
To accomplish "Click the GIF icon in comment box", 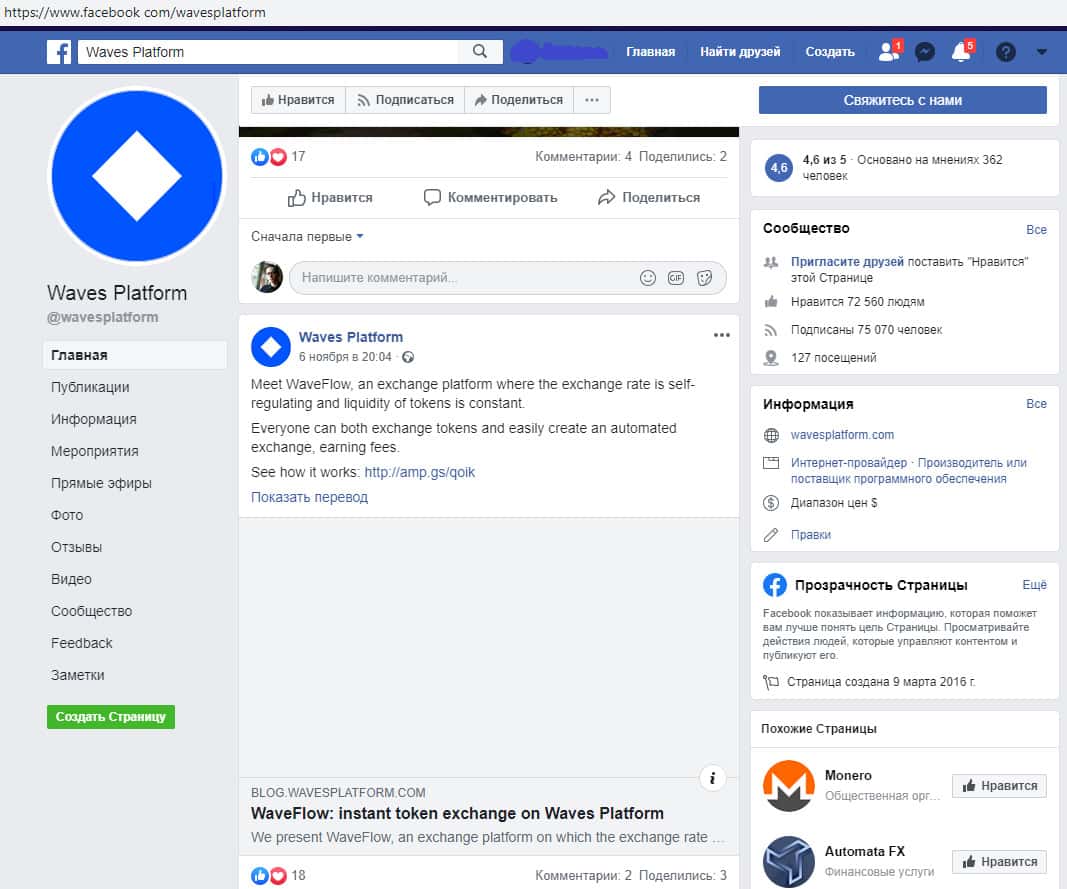I will [676, 278].
